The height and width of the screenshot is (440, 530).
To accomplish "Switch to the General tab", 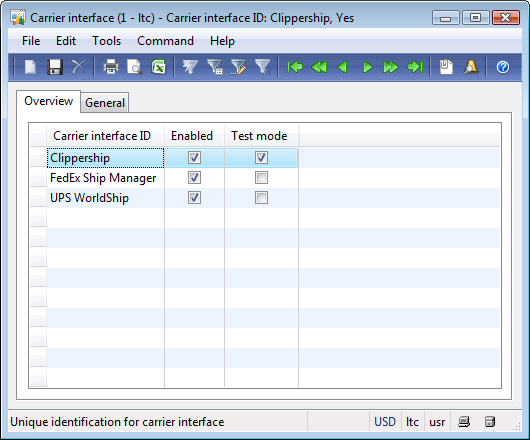I will pos(105,103).
